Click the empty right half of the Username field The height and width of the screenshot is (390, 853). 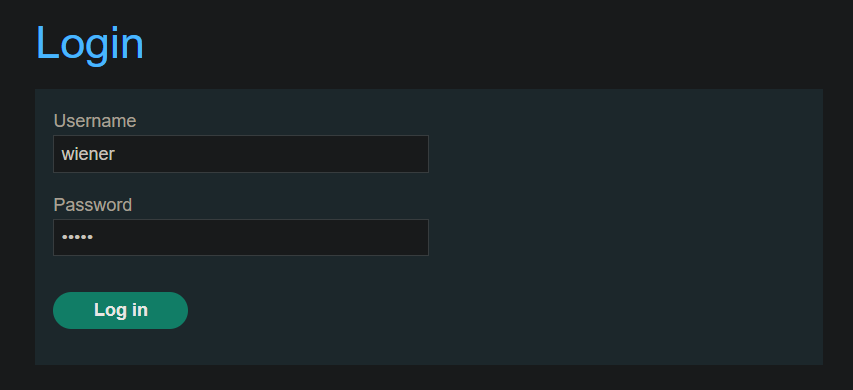[x=335, y=154]
